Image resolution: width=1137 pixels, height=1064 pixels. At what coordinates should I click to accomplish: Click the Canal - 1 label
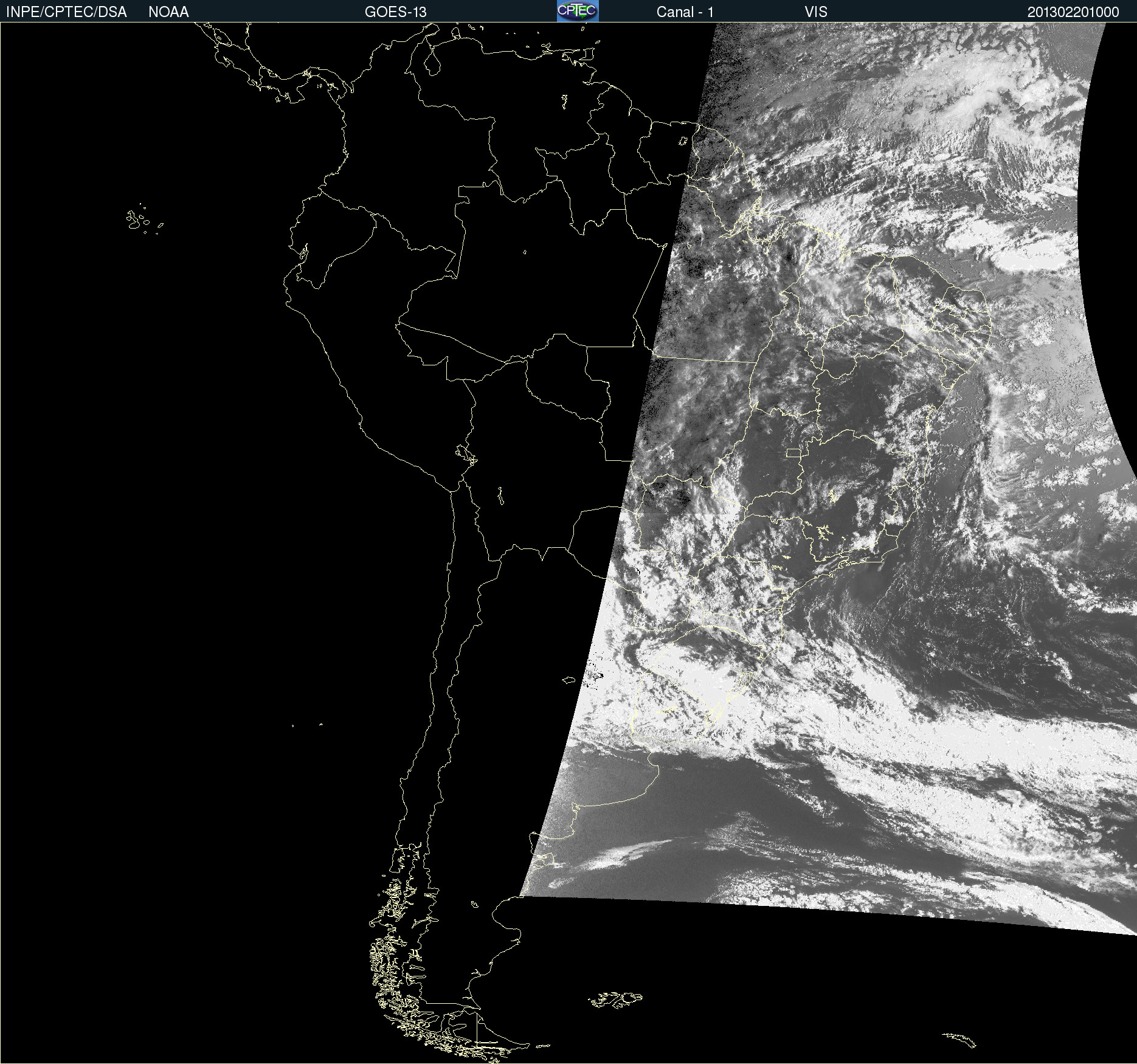[685, 12]
